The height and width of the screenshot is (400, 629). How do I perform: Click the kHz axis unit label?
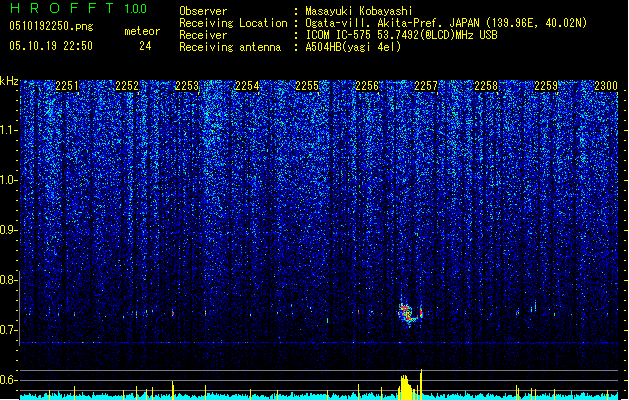point(9,81)
